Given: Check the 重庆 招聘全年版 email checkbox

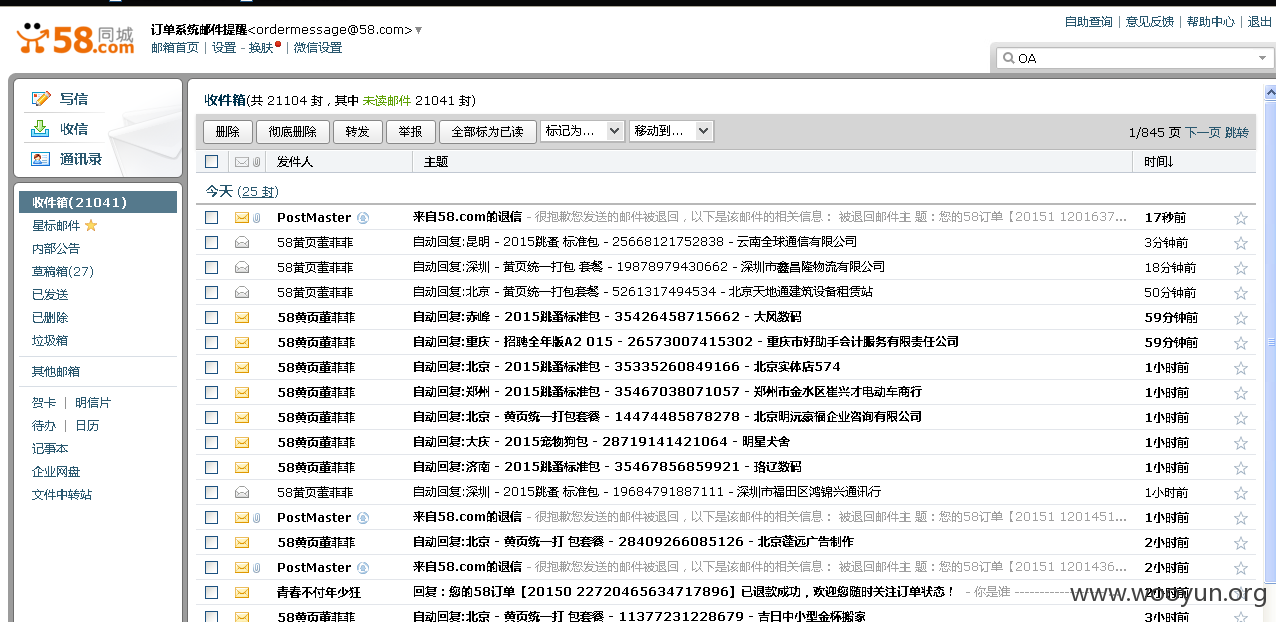Looking at the screenshot, I should pyautogui.click(x=211, y=342).
